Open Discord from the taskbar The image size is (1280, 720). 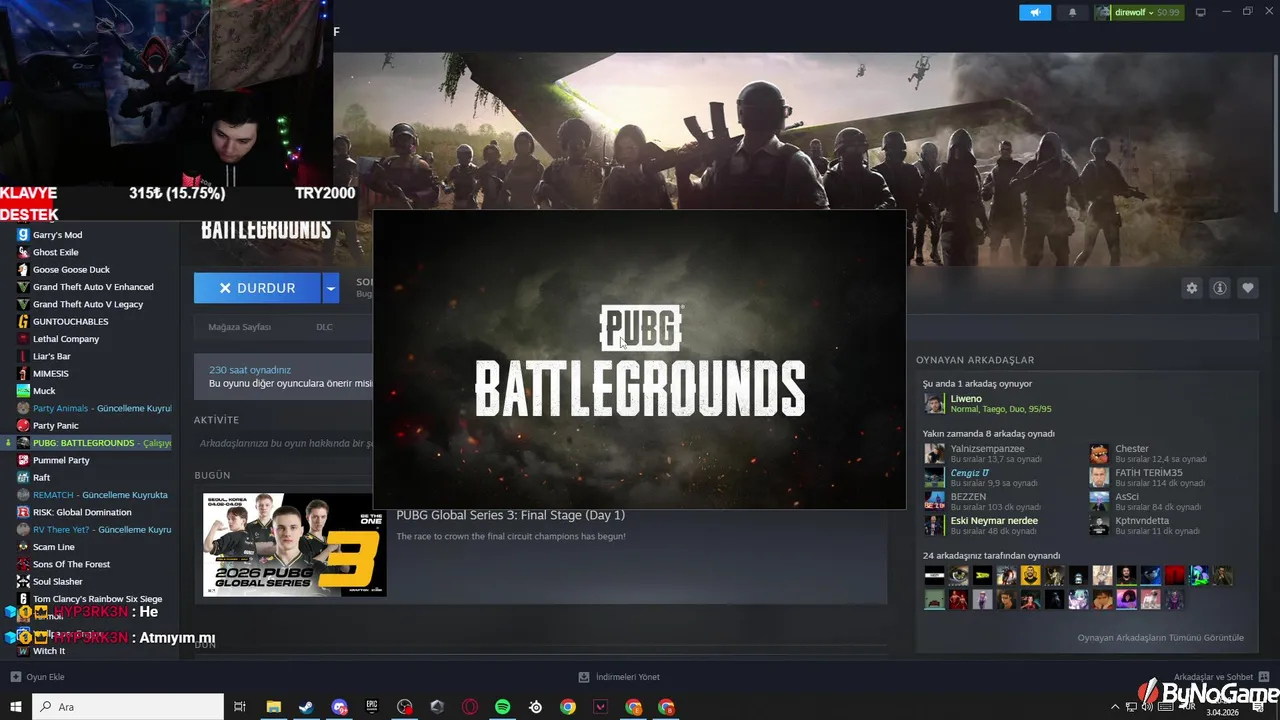point(339,707)
